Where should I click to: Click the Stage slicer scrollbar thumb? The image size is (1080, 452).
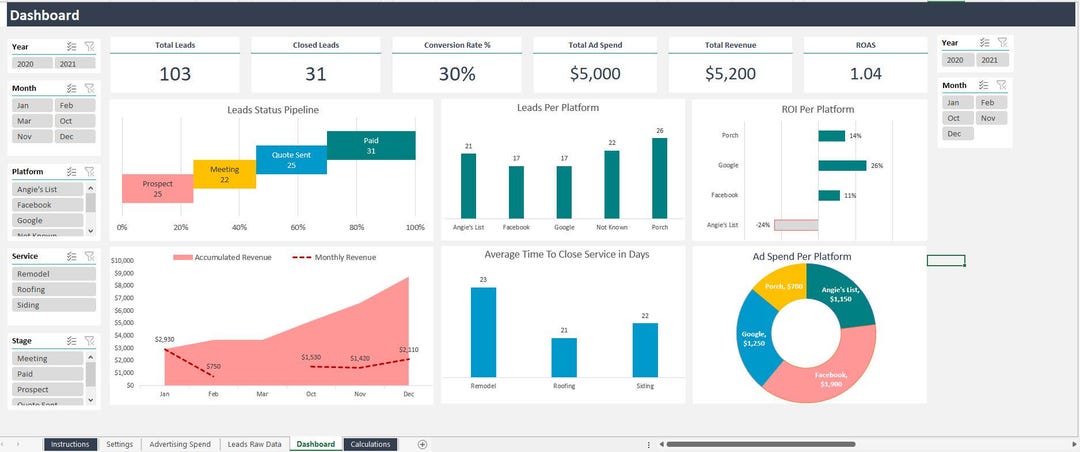pyautogui.click(x=90, y=374)
